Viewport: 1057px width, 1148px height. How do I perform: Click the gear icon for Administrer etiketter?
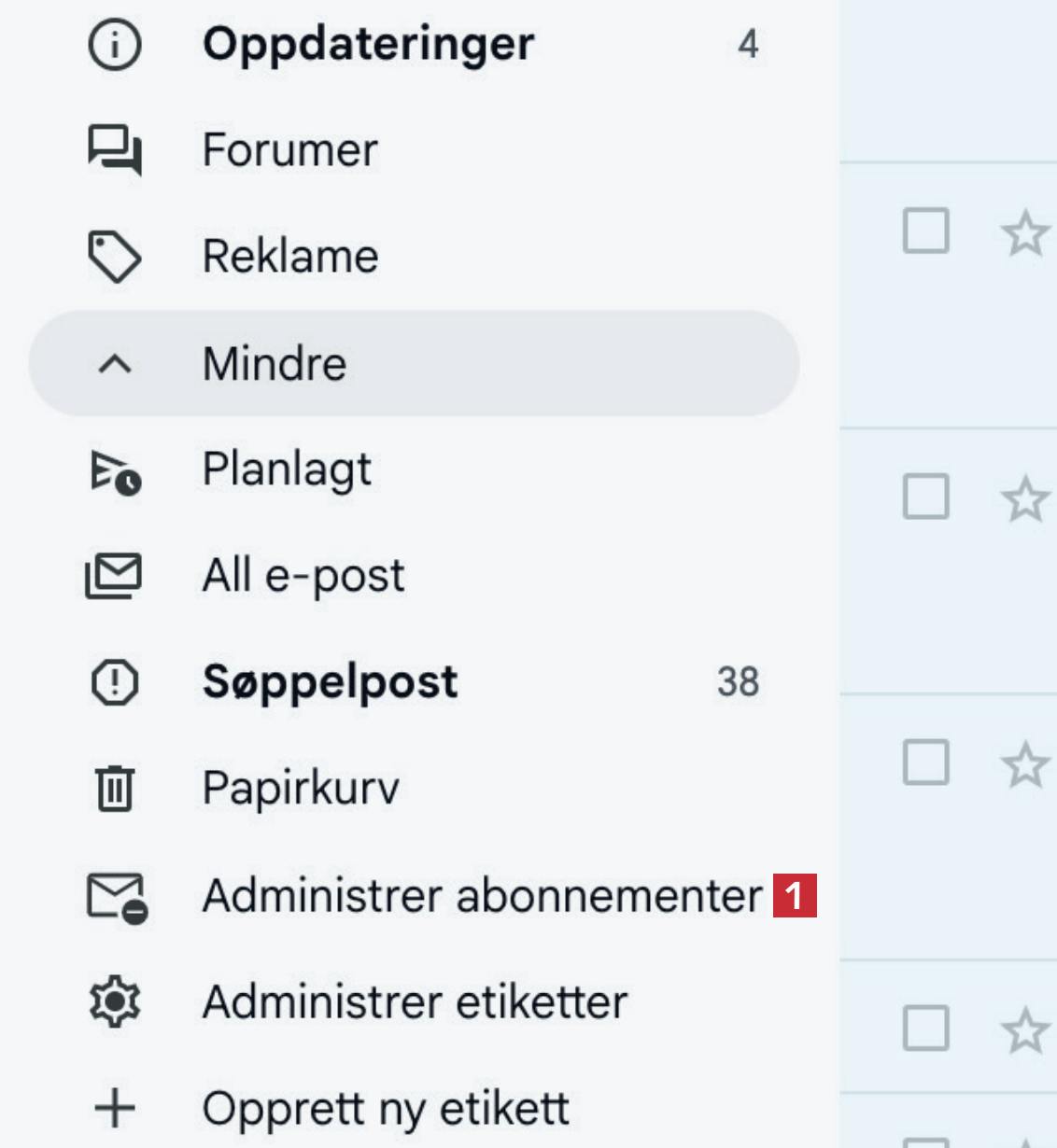click(x=114, y=1002)
